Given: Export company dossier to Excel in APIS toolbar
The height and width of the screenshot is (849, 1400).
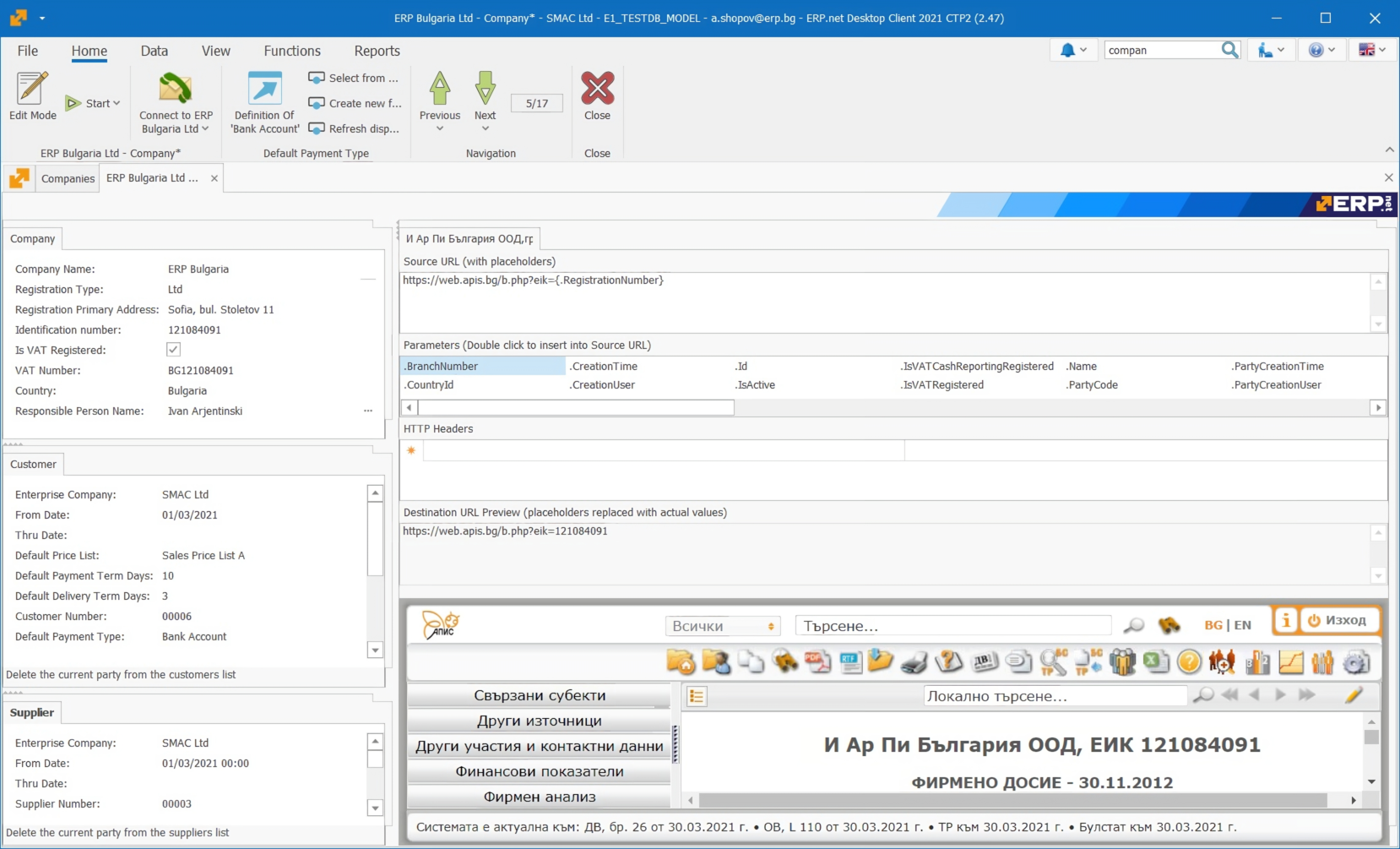Looking at the screenshot, I should tap(1156, 662).
